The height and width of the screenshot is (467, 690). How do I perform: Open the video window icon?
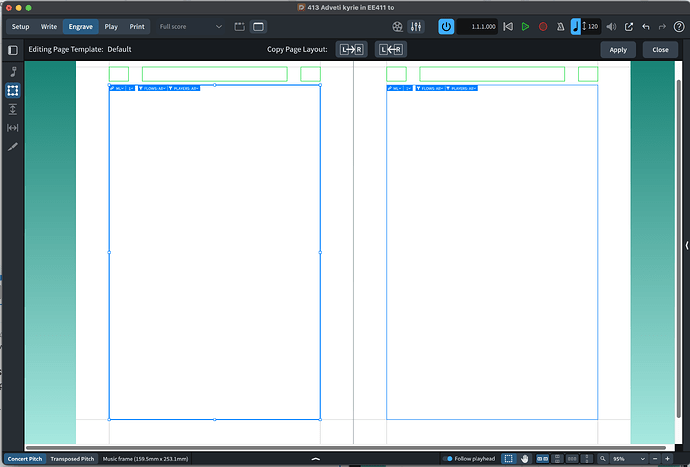(397, 26)
